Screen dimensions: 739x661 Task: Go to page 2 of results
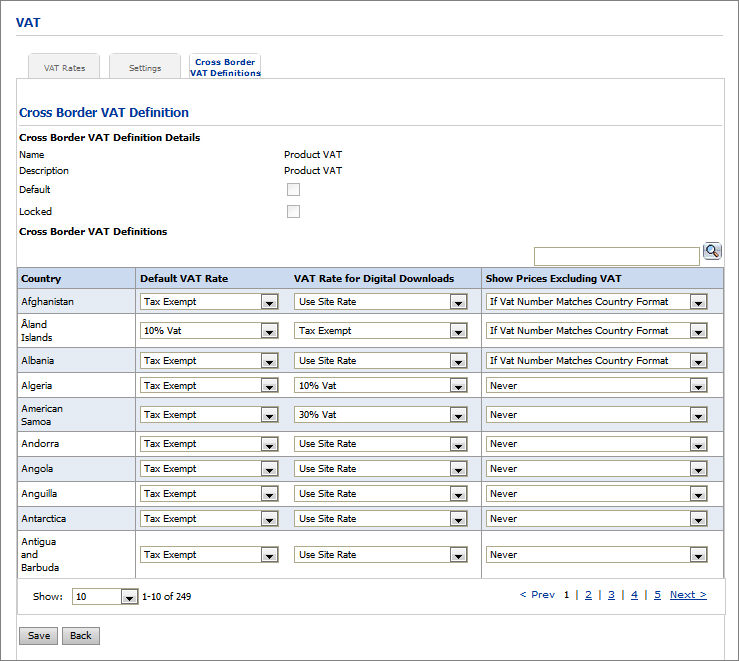588,595
